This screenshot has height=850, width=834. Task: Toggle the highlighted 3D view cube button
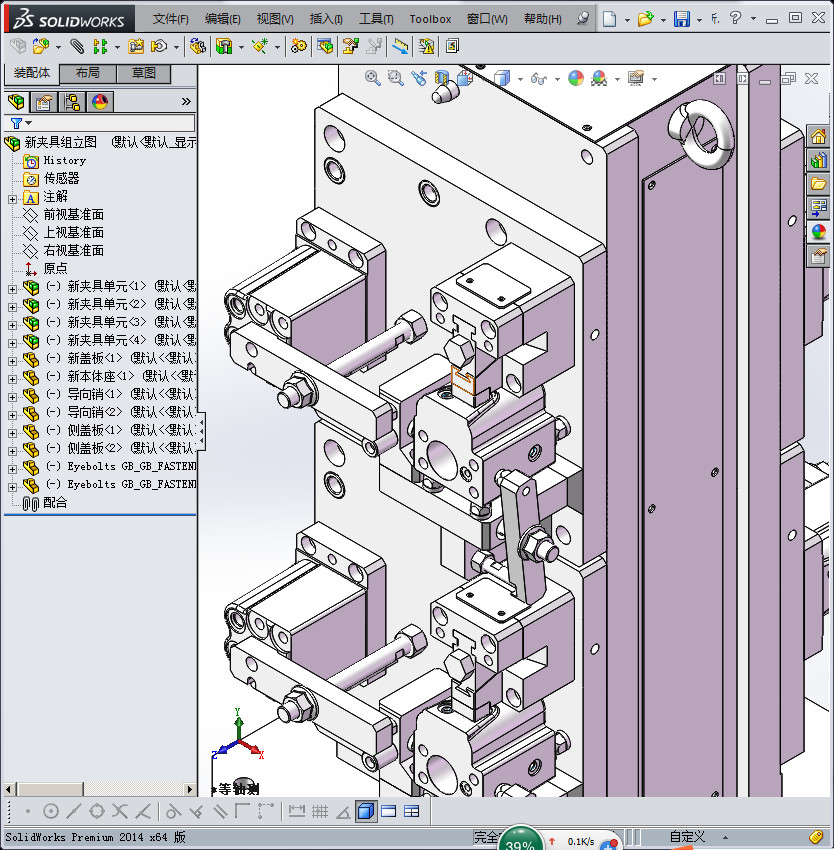[x=366, y=812]
